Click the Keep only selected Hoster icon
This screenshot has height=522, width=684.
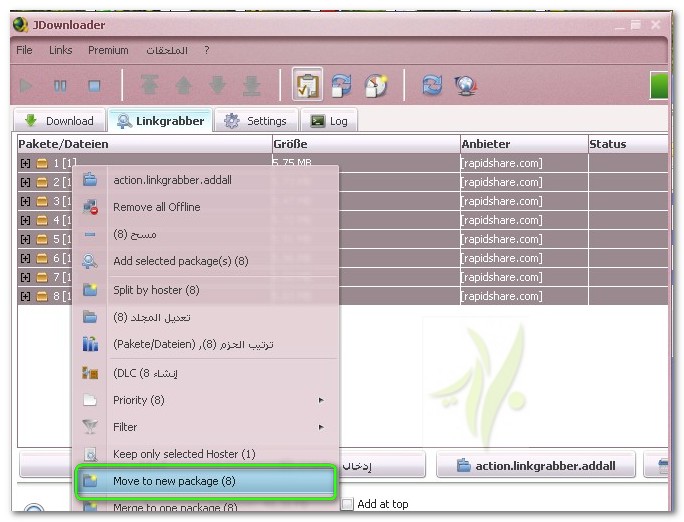click(90, 454)
